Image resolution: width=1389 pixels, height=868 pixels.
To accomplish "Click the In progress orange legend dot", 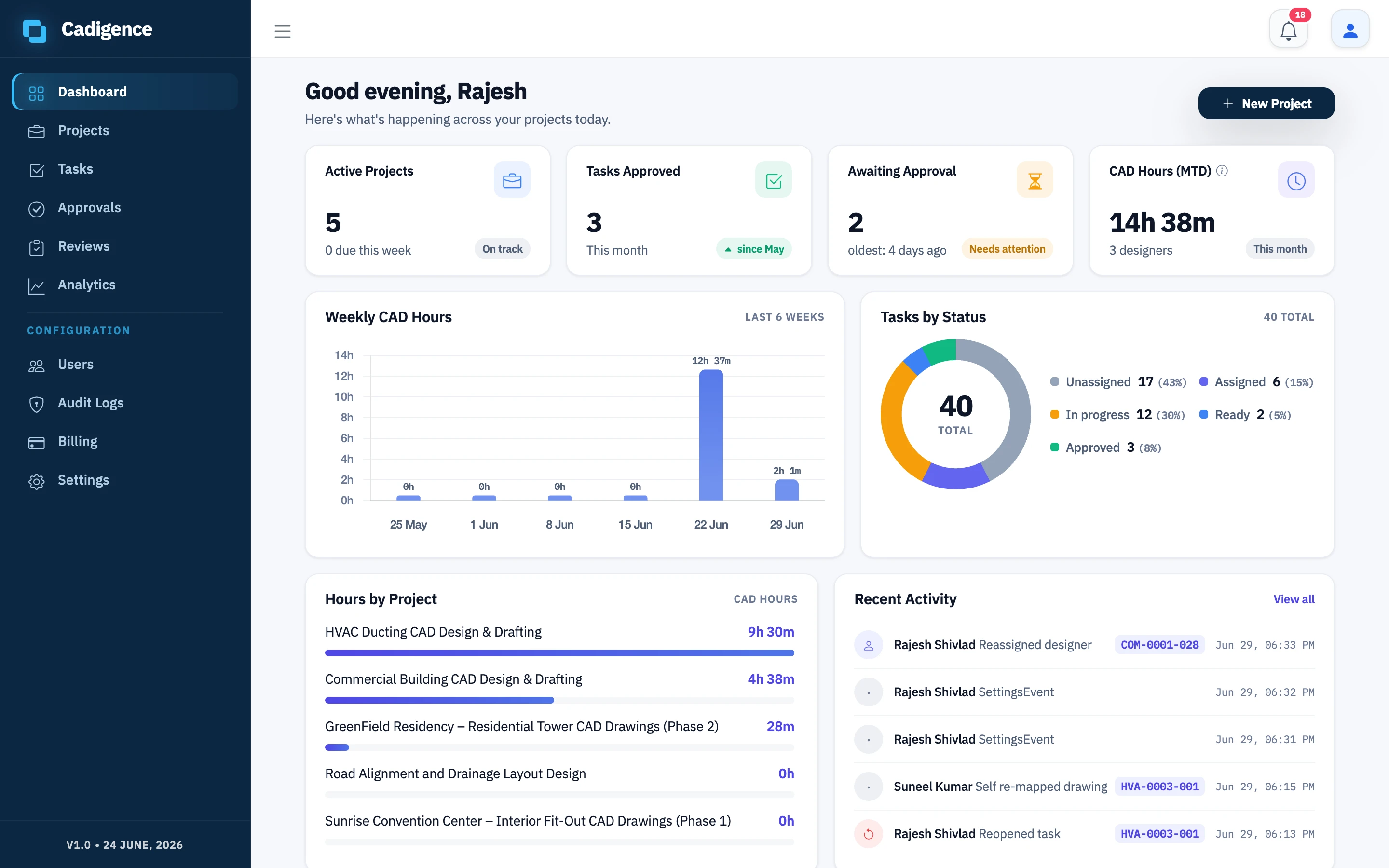I will point(1054,415).
